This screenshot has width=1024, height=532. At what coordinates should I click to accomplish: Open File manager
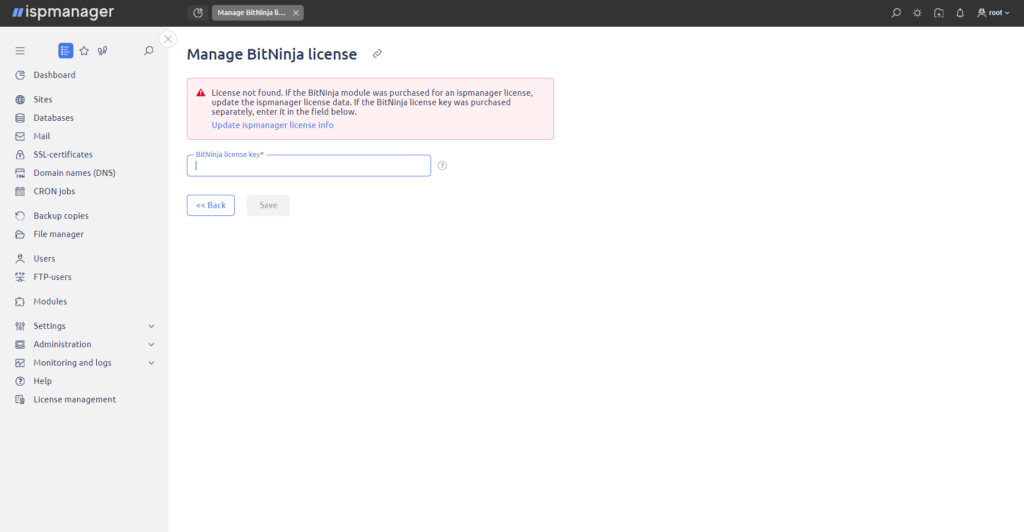(x=58, y=234)
